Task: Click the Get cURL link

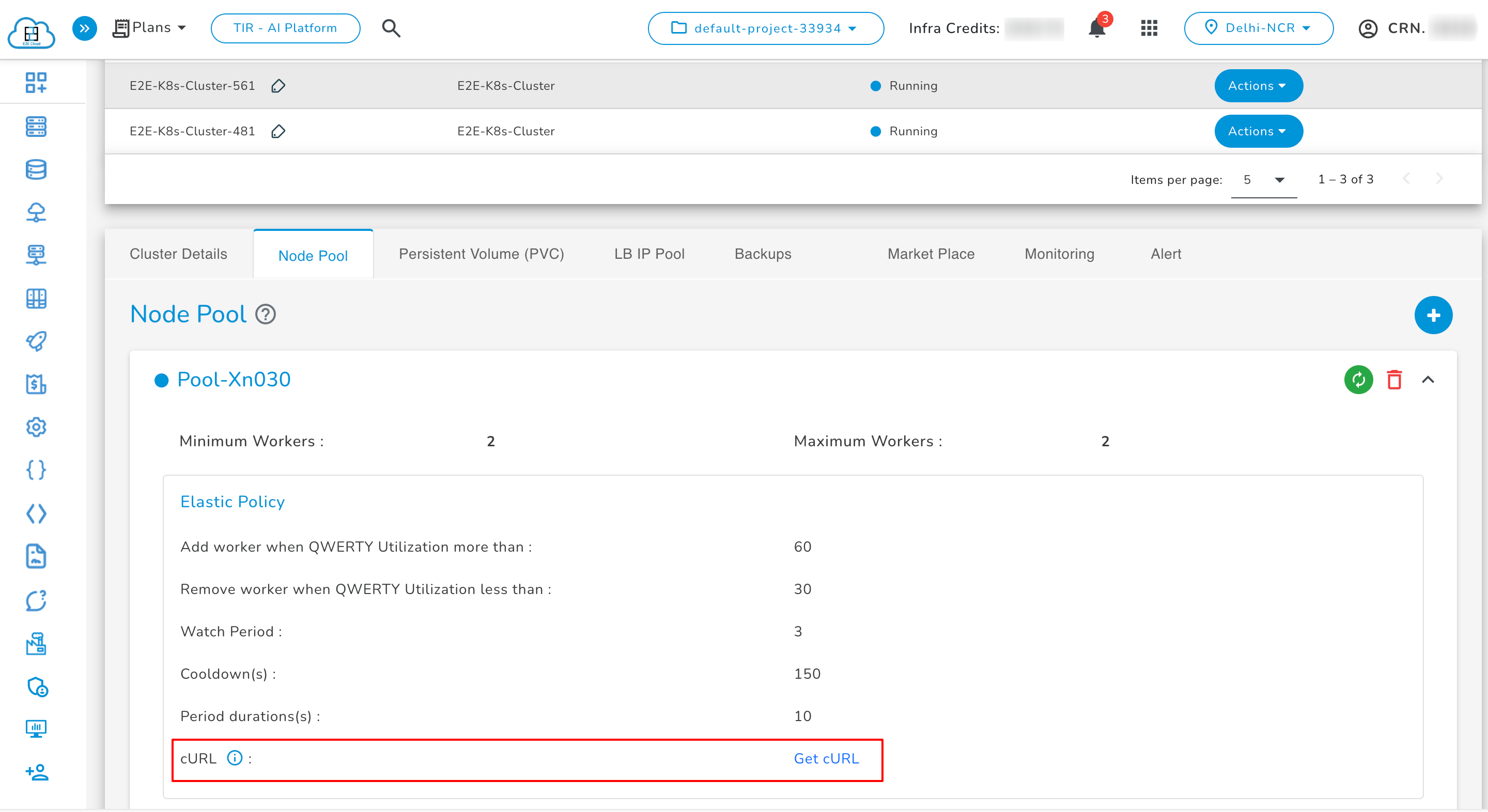Action: click(826, 759)
